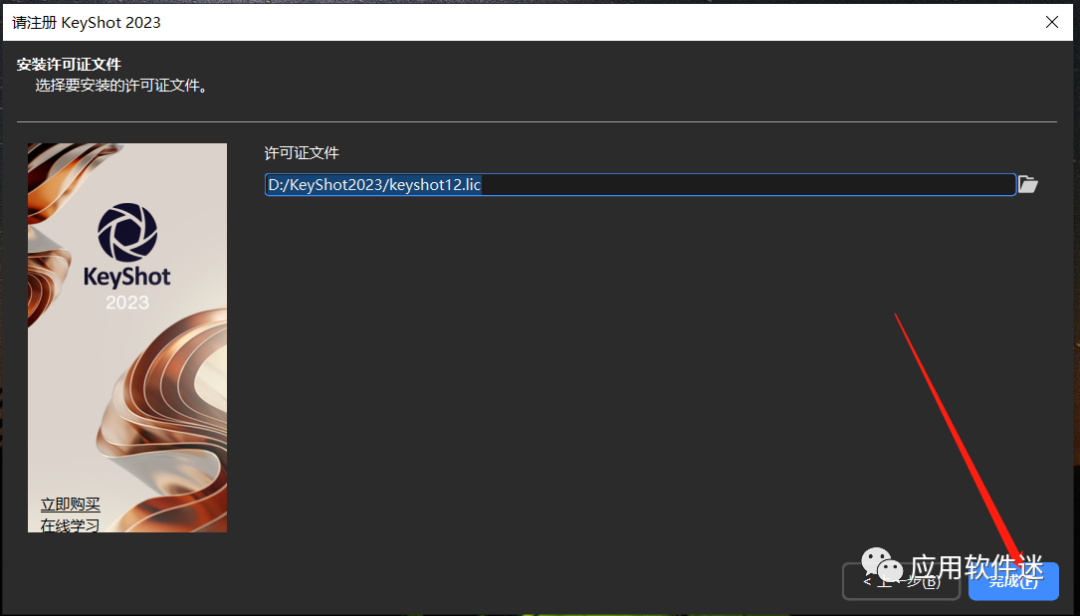Click inside the license file text box
This screenshot has height=616, width=1080.
pos(640,184)
